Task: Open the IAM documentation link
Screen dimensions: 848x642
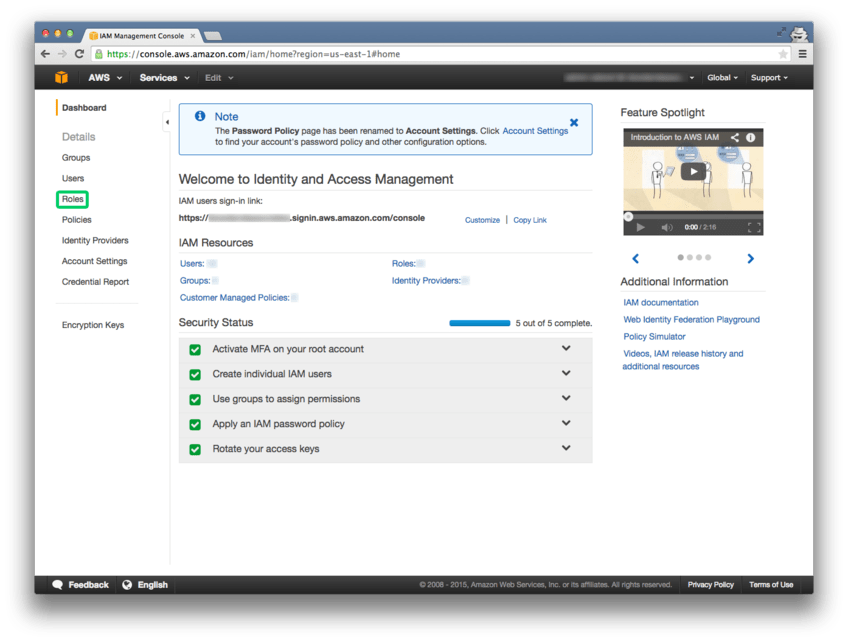Action: click(660, 303)
